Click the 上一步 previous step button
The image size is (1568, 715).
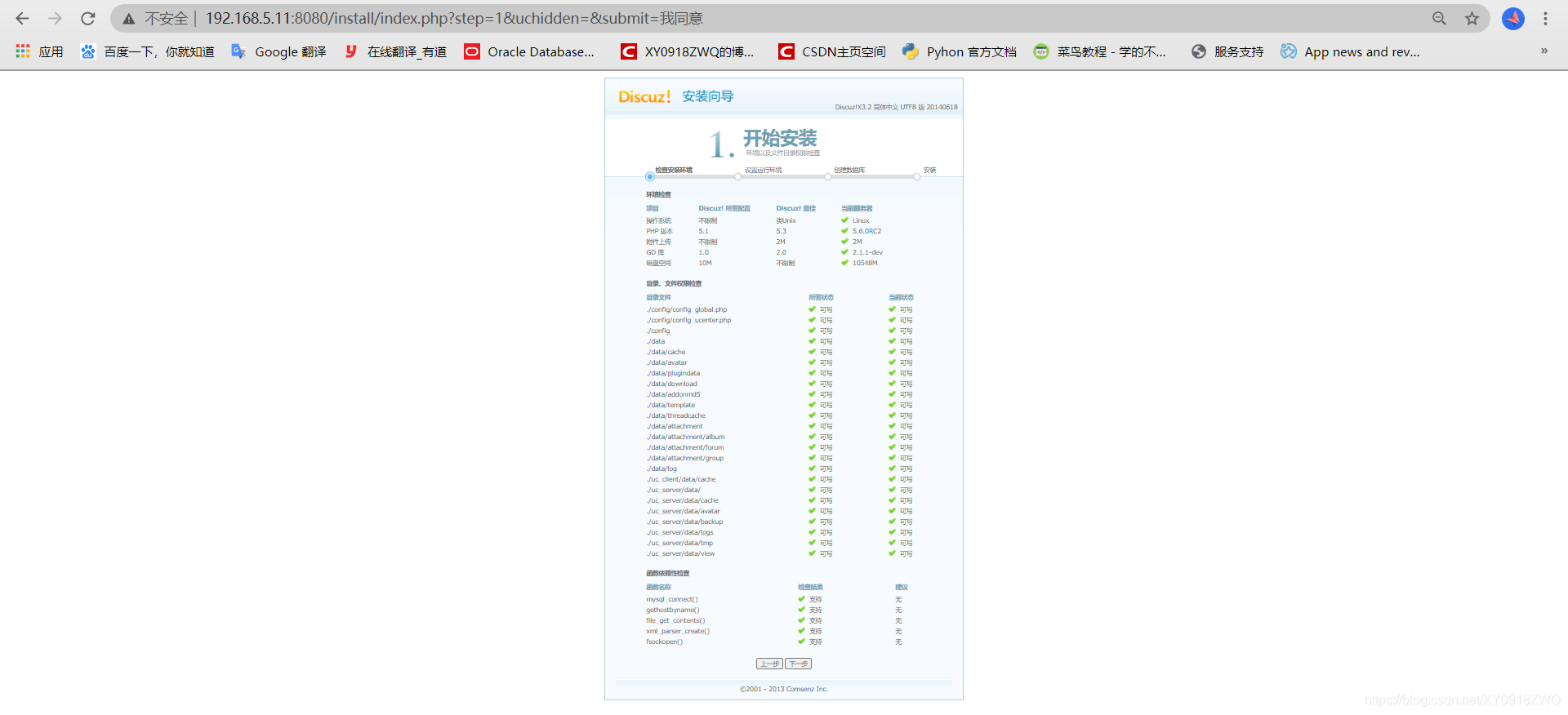769,664
